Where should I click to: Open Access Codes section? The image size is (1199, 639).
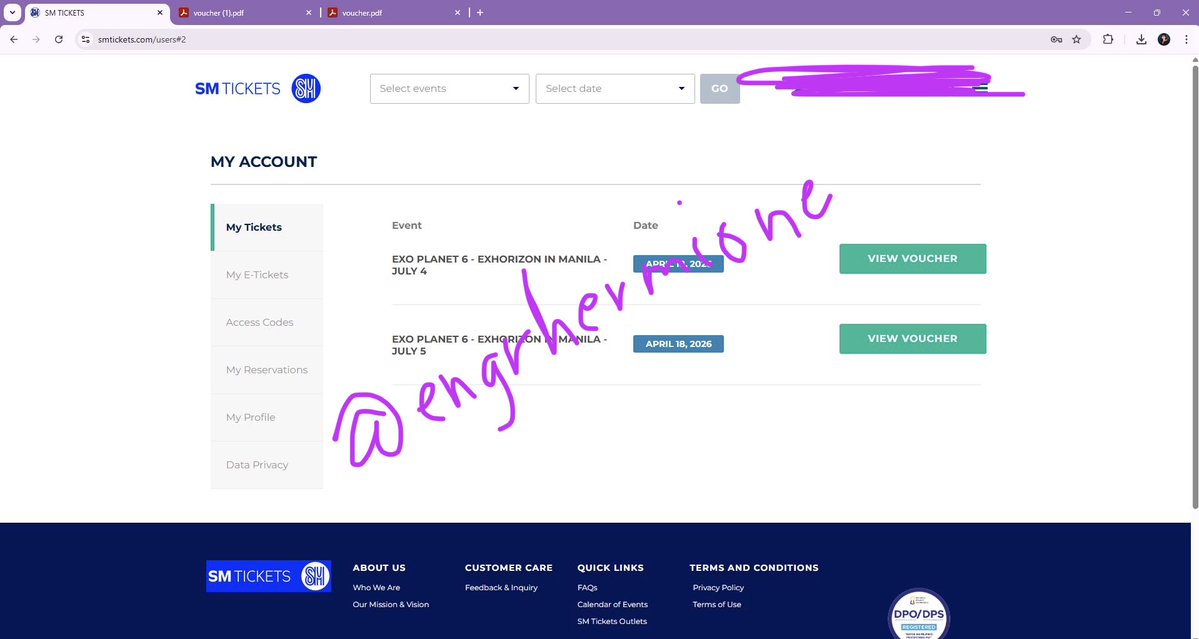coord(267,323)
